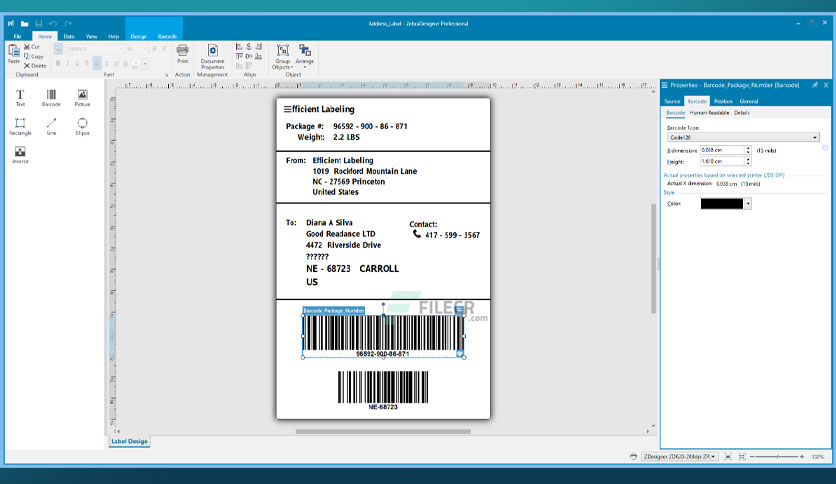Click Cut in the Clipboard group

(32, 47)
